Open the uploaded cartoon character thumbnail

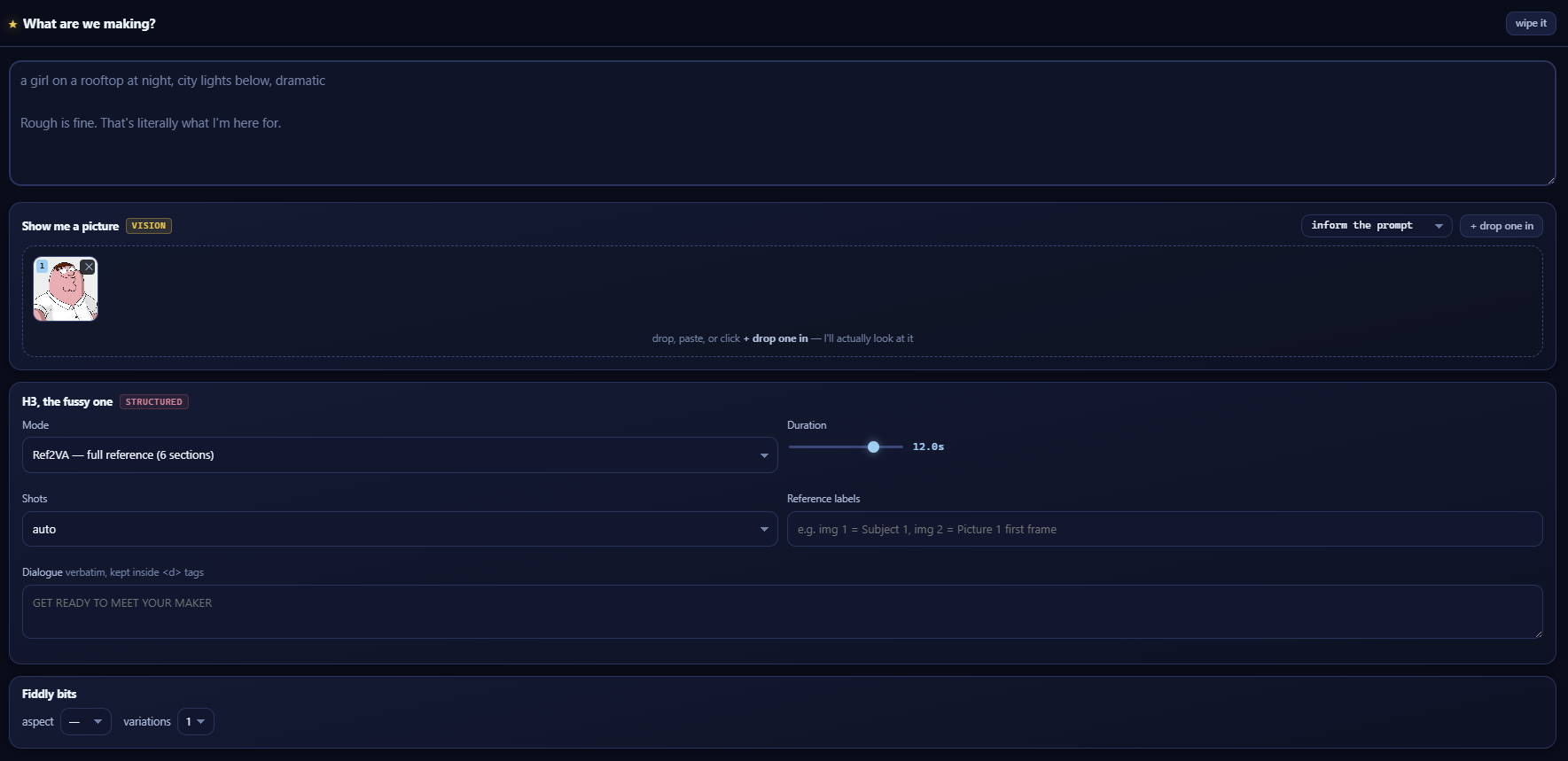pos(66,289)
